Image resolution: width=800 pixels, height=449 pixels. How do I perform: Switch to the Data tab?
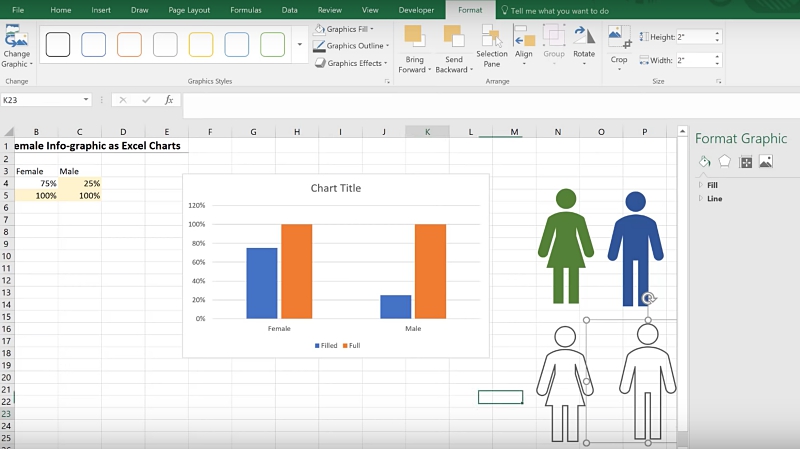click(289, 10)
